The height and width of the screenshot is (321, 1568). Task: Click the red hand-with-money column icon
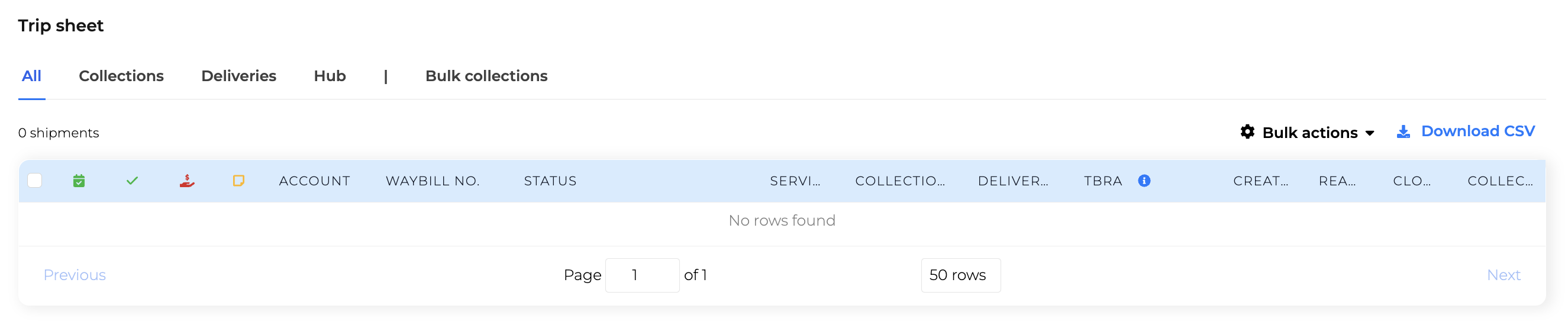(x=187, y=181)
